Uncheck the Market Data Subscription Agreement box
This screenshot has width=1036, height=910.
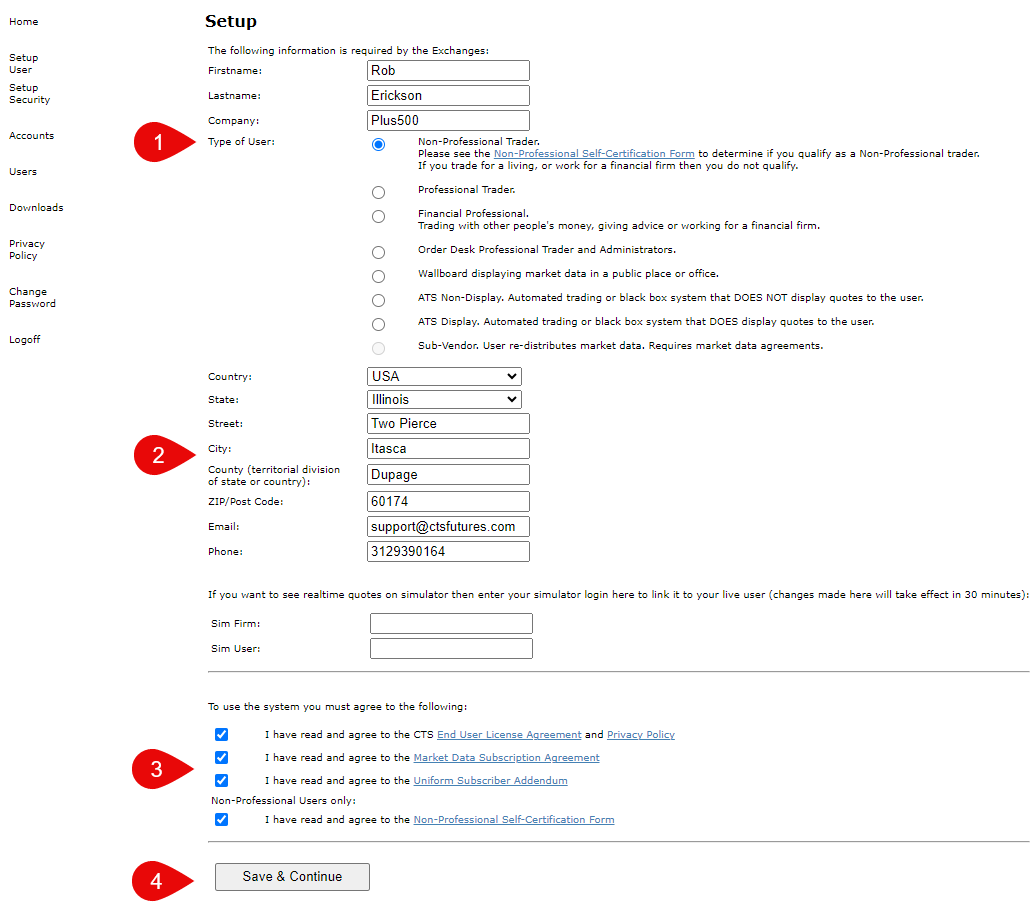point(221,757)
